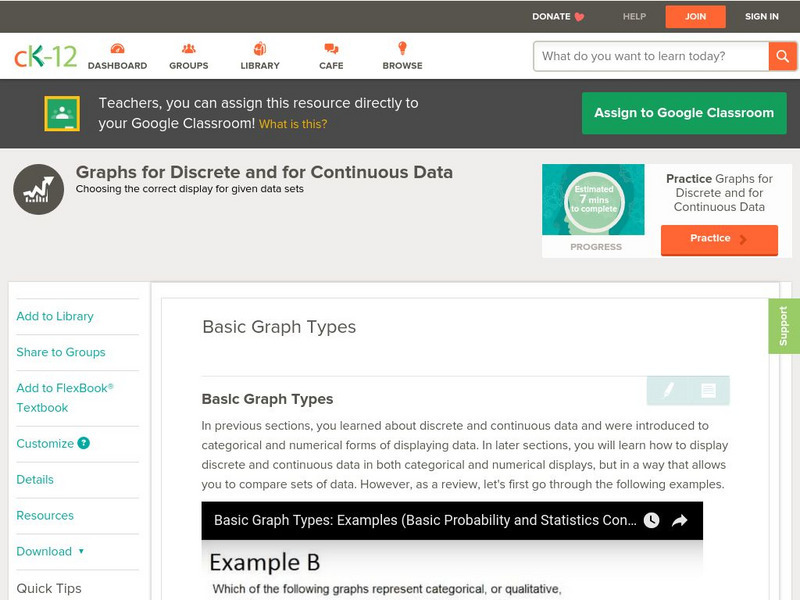800x600 pixels.
Task: Click the orange Practice button
Action: [x=718, y=239]
